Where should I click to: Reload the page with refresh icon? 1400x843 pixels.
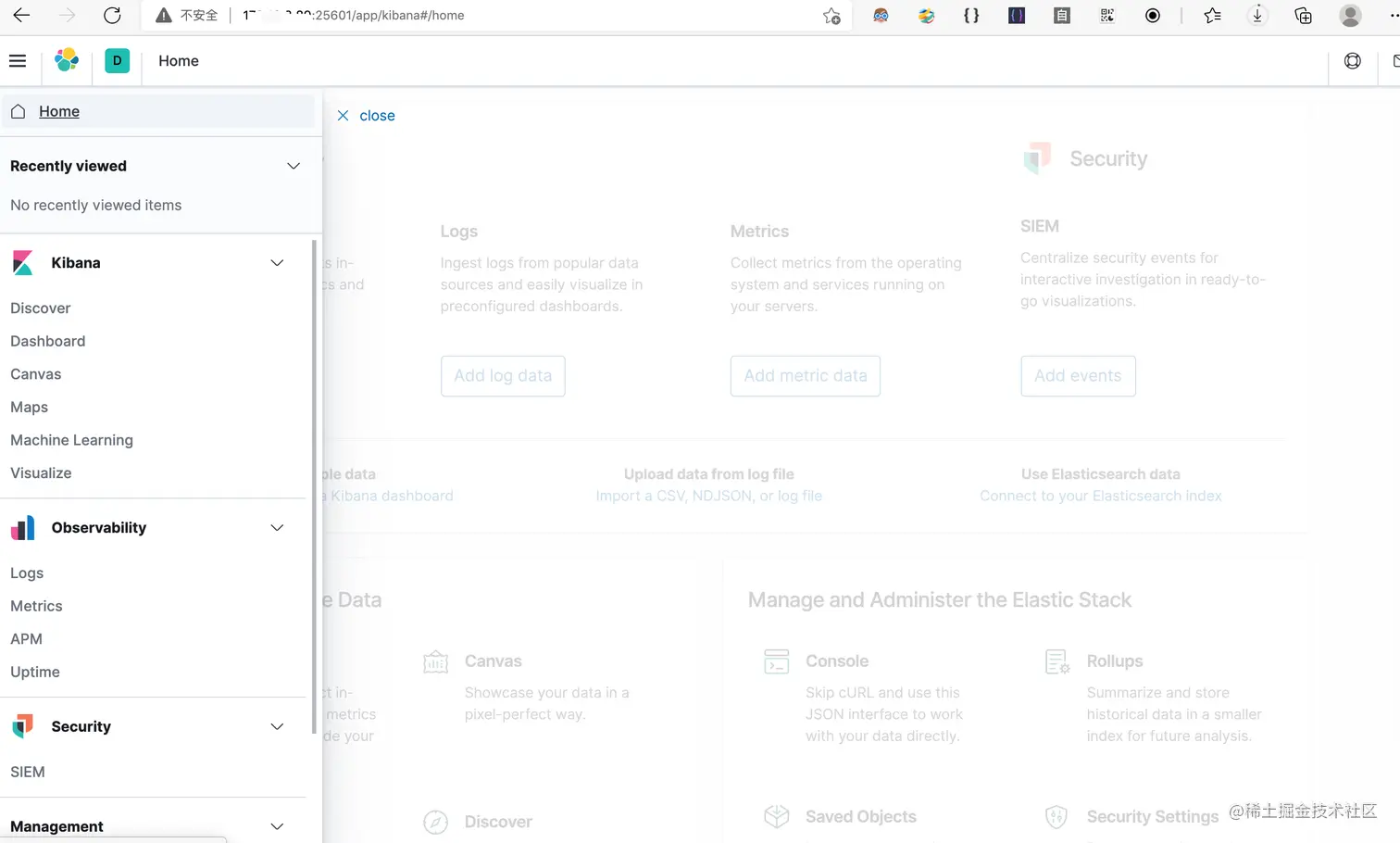click(x=112, y=15)
